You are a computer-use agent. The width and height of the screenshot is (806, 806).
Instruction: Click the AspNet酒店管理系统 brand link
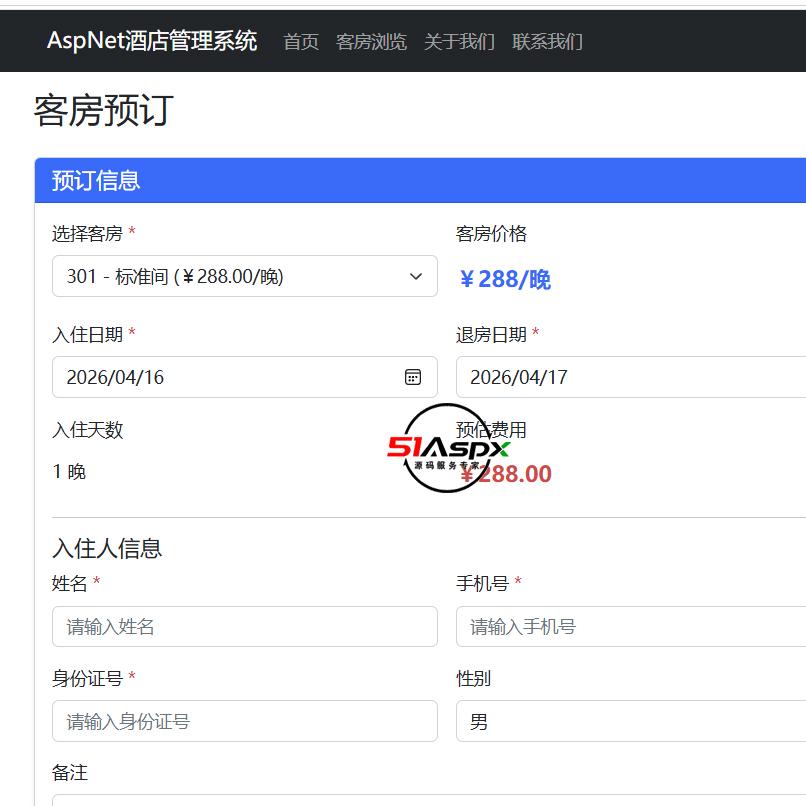tap(152, 41)
